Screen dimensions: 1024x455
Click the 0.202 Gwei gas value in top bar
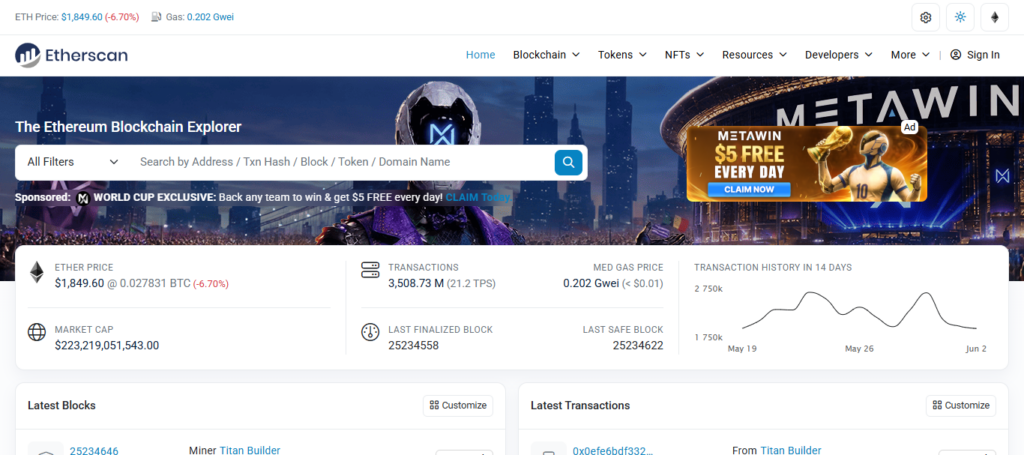[x=210, y=17]
